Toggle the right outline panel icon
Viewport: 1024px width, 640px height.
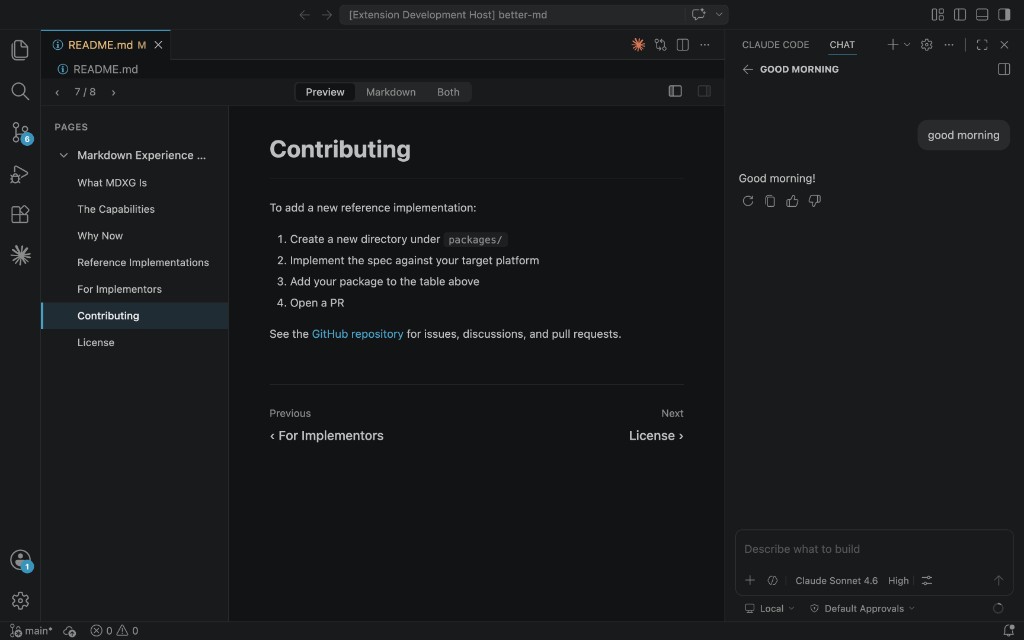tap(704, 91)
